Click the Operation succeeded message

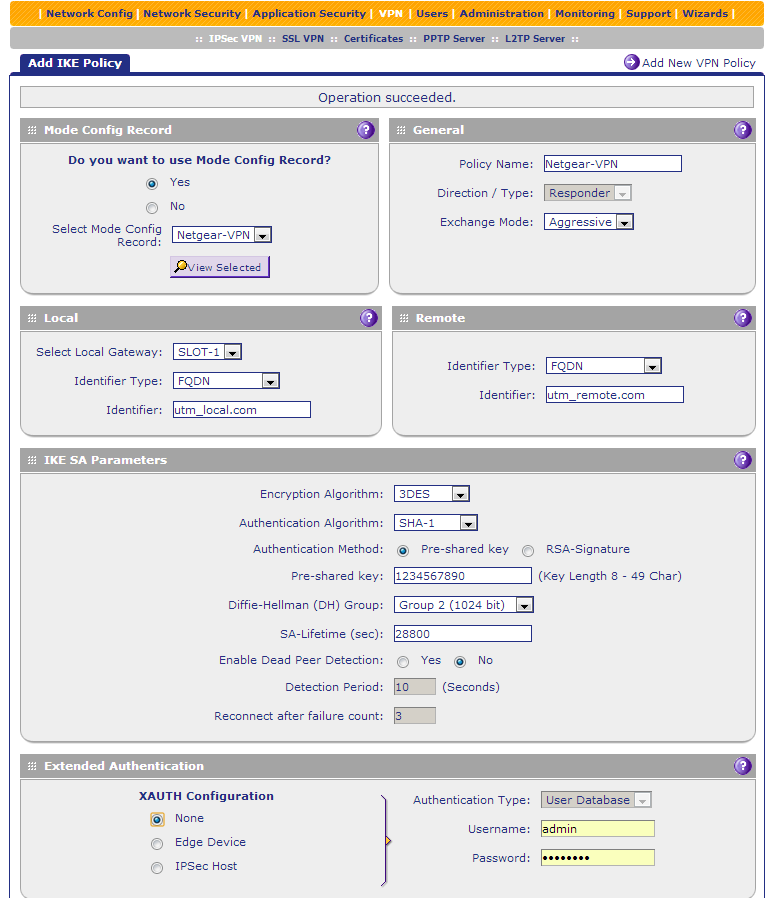pos(387,97)
